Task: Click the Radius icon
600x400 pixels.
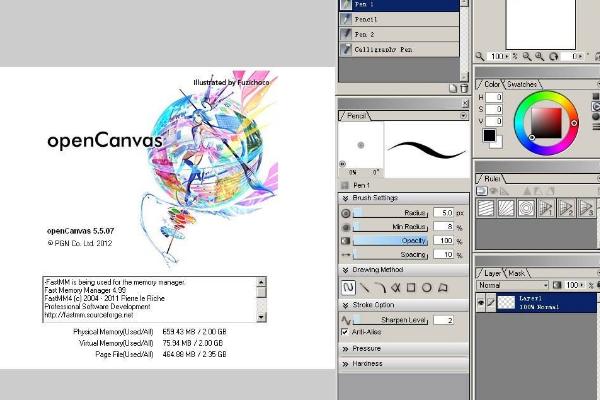Action: point(346,213)
